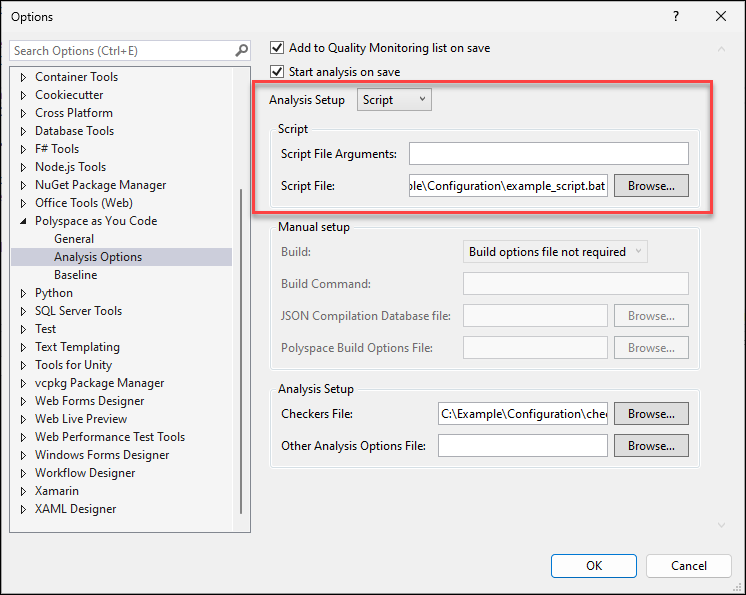Click the Script File Arguments field
Screen dimensions: 746x595
tap(548, 153)
